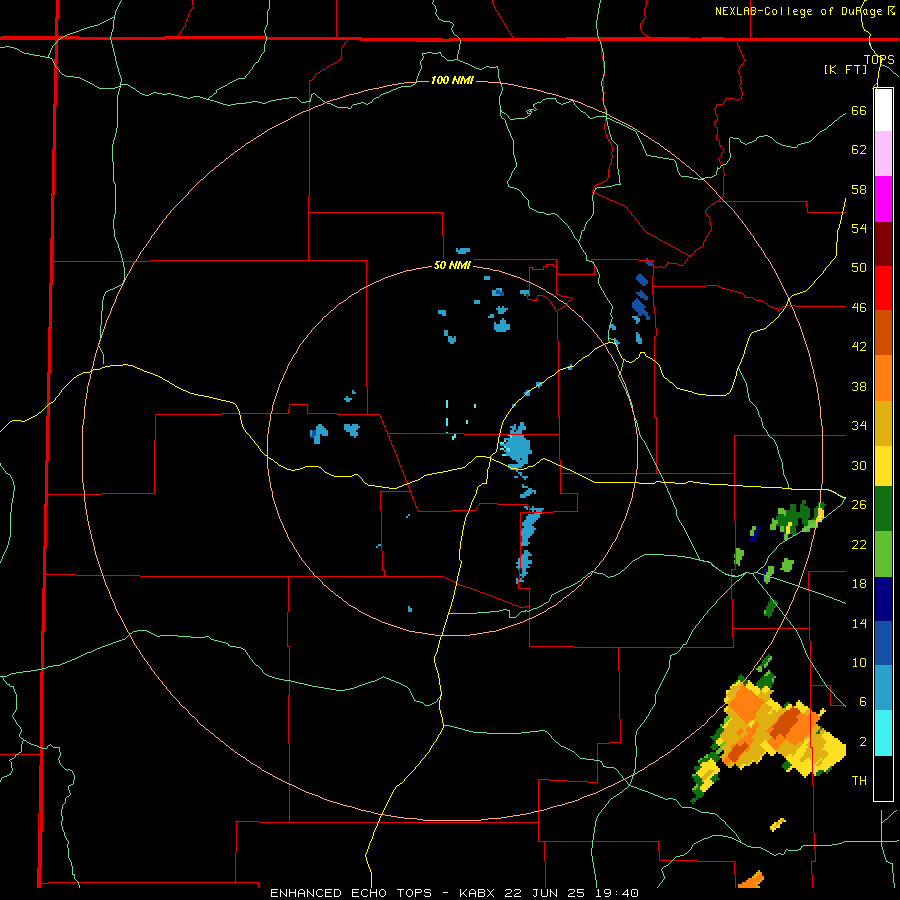
Task: Click the medium blue legend swatch near 10
Action: coord(883,643)
